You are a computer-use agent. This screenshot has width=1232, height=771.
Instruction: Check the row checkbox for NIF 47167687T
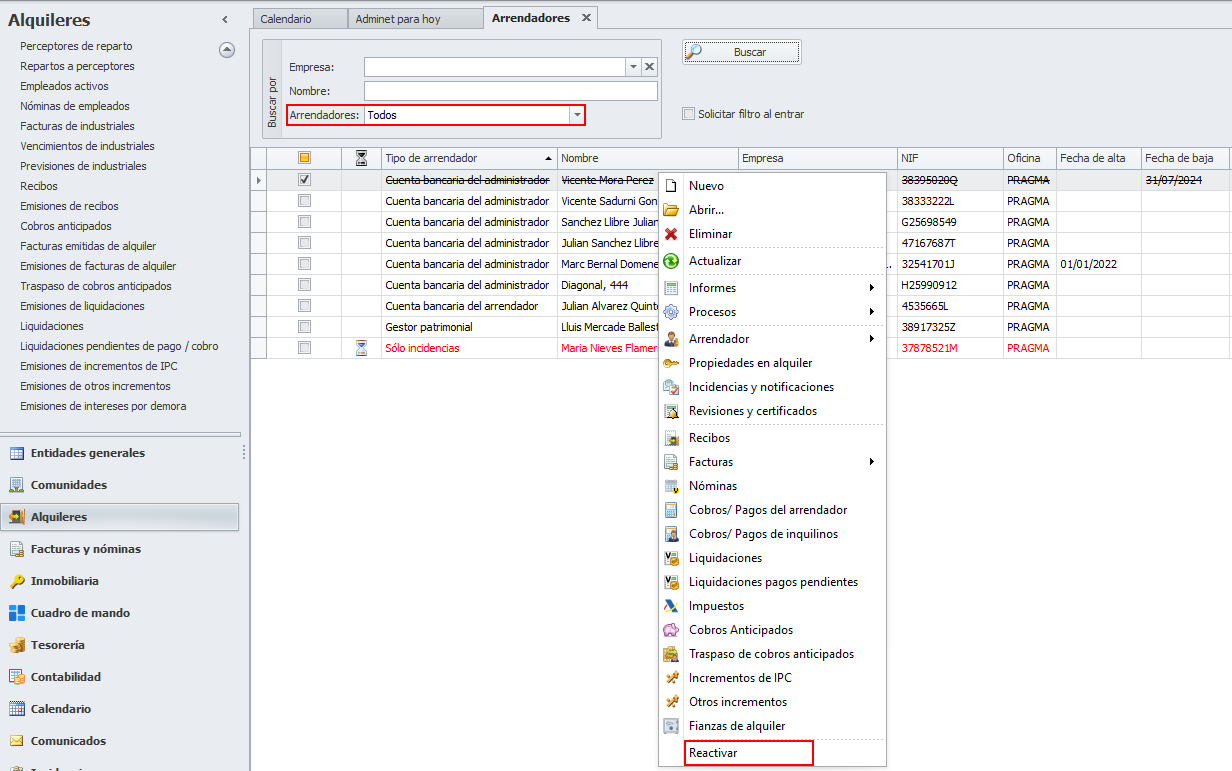(x=304, y=243)
